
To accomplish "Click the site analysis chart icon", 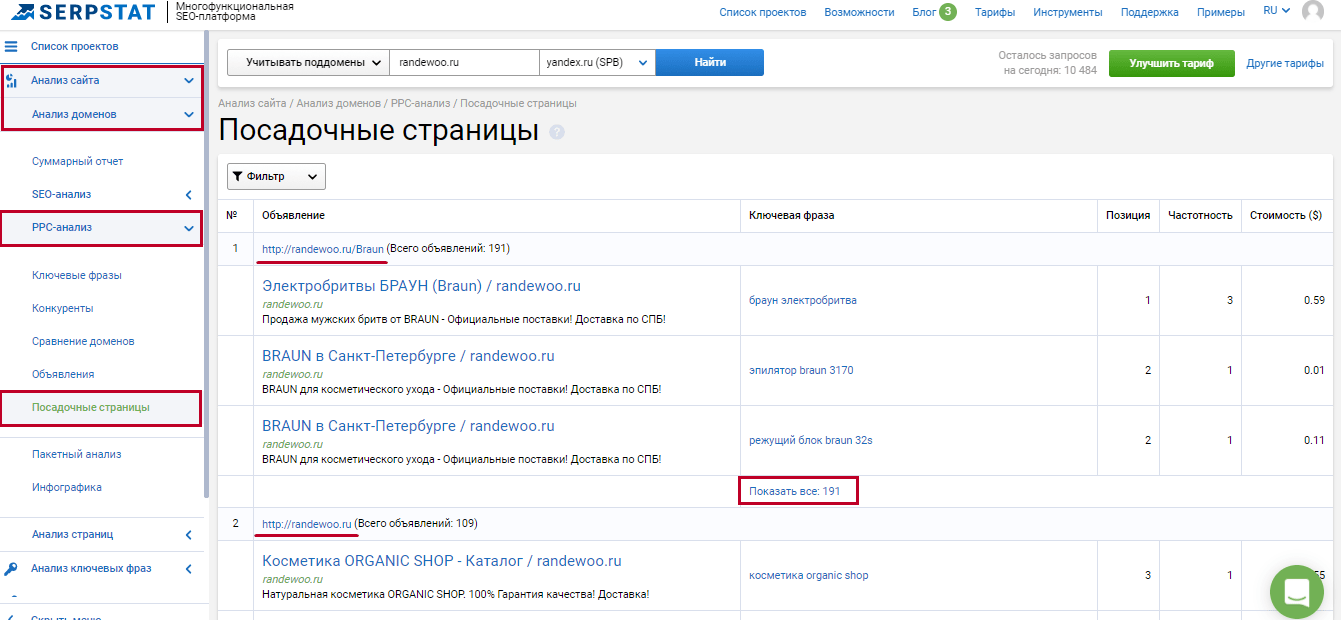I will pyautogui.click(x=11, y=81).
